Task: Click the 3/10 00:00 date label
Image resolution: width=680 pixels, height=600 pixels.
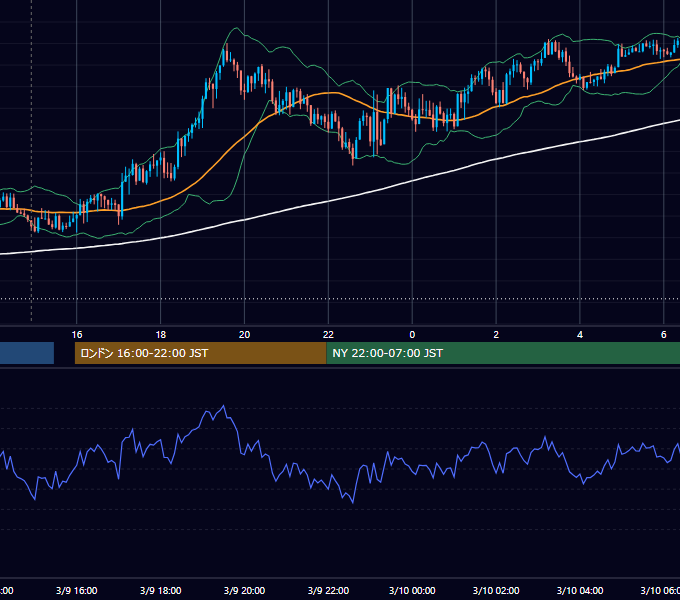Action: click(x=412, y=590)
